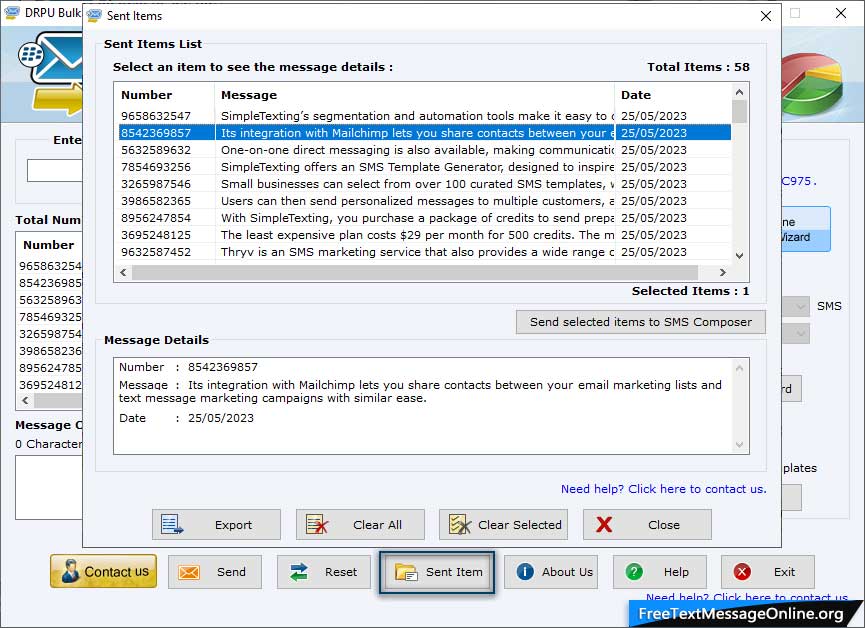Click the Clear Selected icon
Screen dimensions: 865x628
[x=460, y=524]
